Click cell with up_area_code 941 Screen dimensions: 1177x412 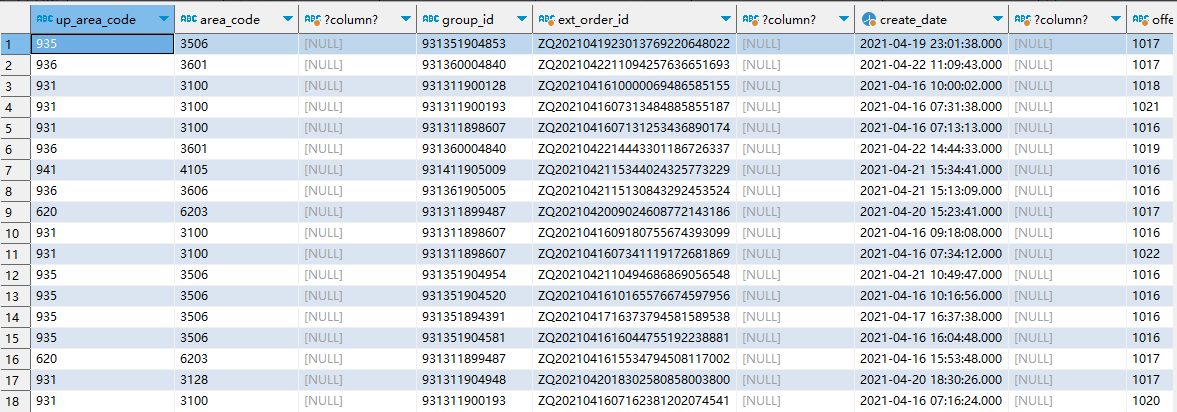(102, 170)
